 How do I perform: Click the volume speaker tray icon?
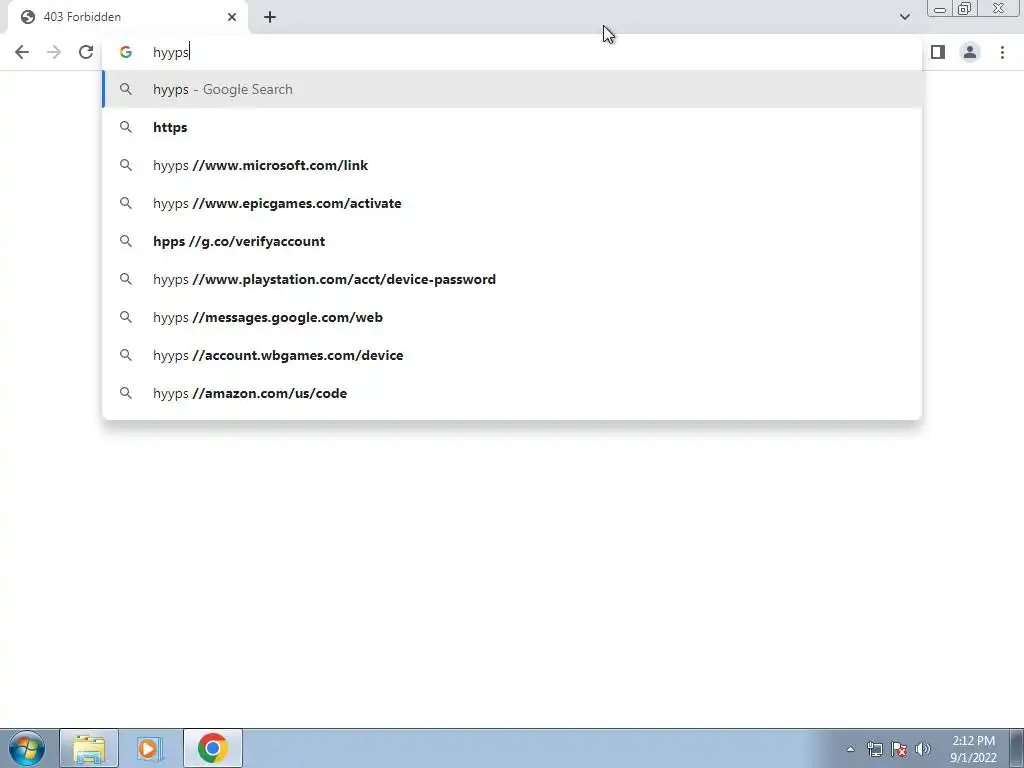[x=923, y=749]
